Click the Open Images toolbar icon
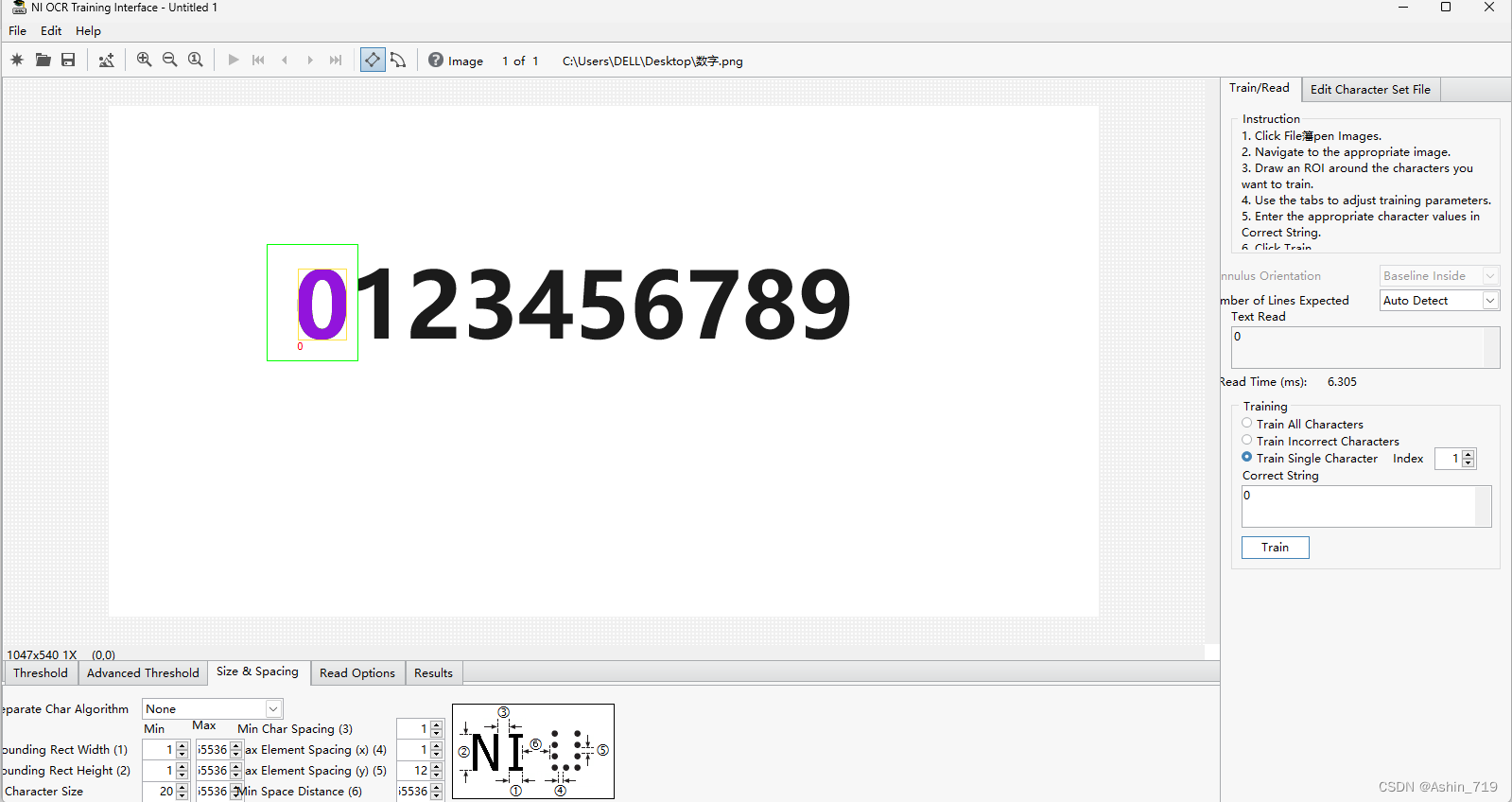 (x=106, y=60)
